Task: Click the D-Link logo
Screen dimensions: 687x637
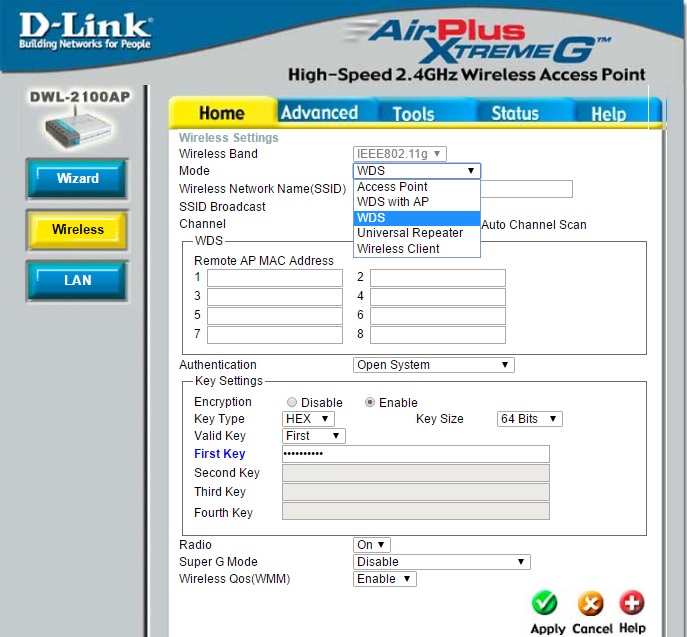Action: tap(85, 31)
